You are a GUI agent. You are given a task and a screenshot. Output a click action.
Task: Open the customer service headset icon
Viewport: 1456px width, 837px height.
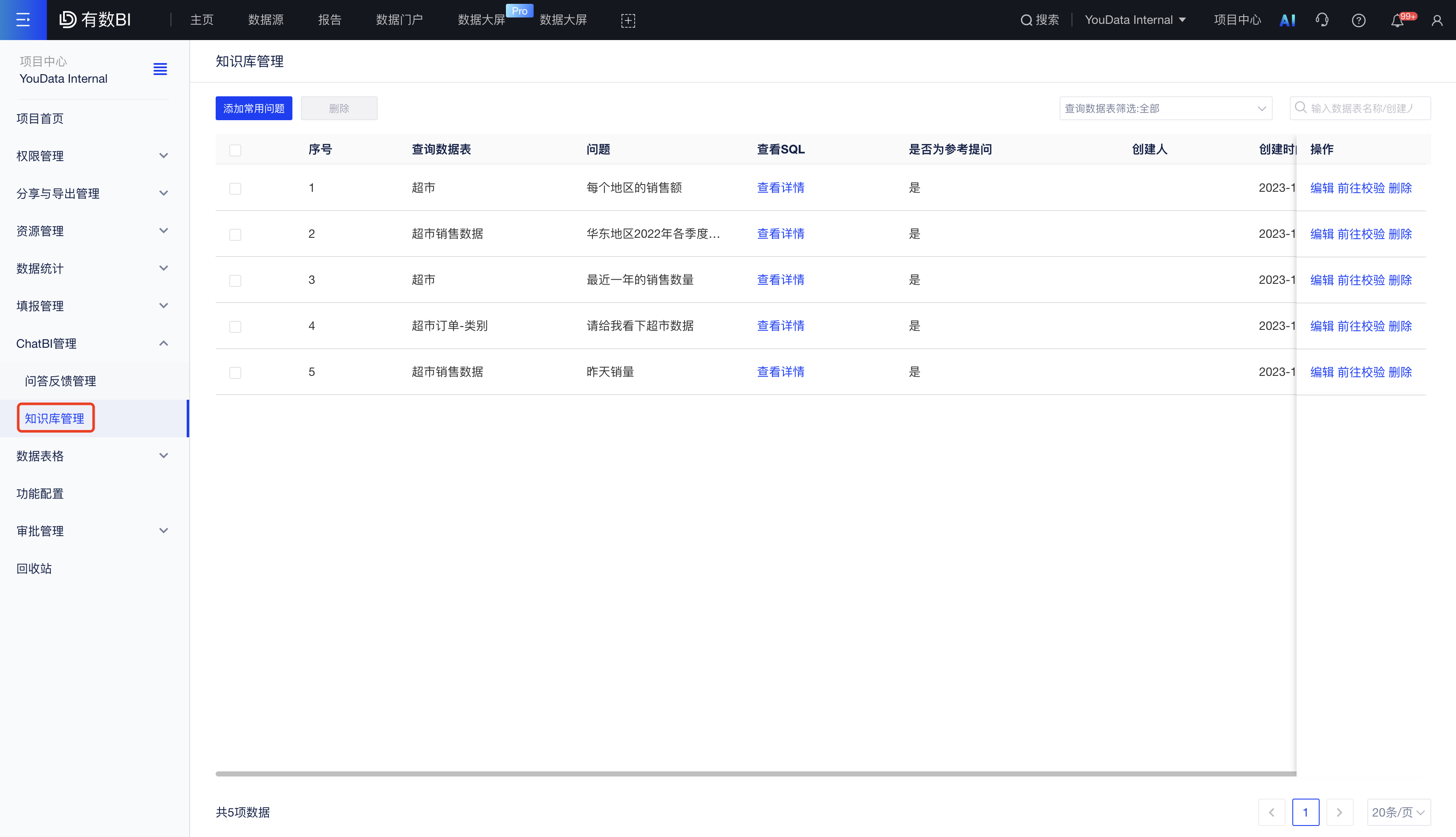(1322, 20)
